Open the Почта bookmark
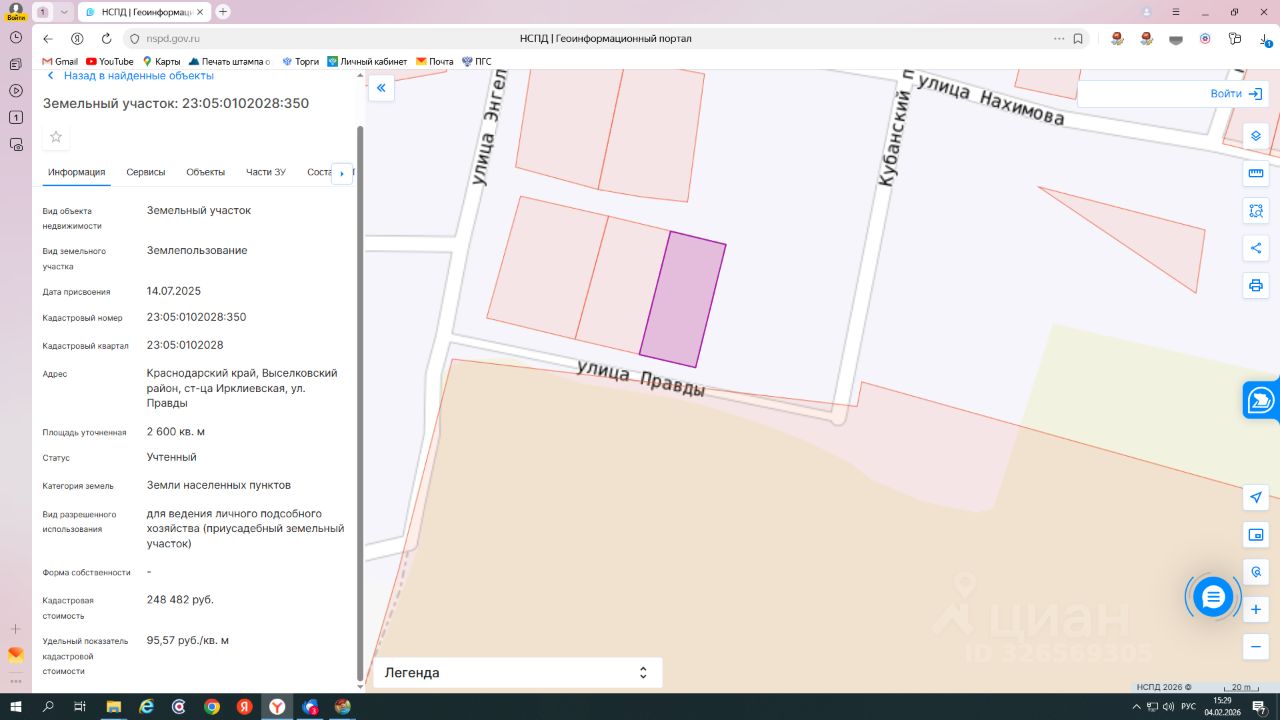 tap(435, 62)
